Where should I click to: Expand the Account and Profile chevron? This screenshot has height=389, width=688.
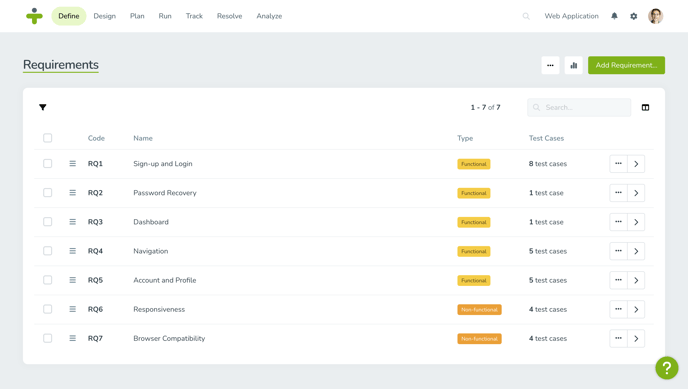[636, 280]
